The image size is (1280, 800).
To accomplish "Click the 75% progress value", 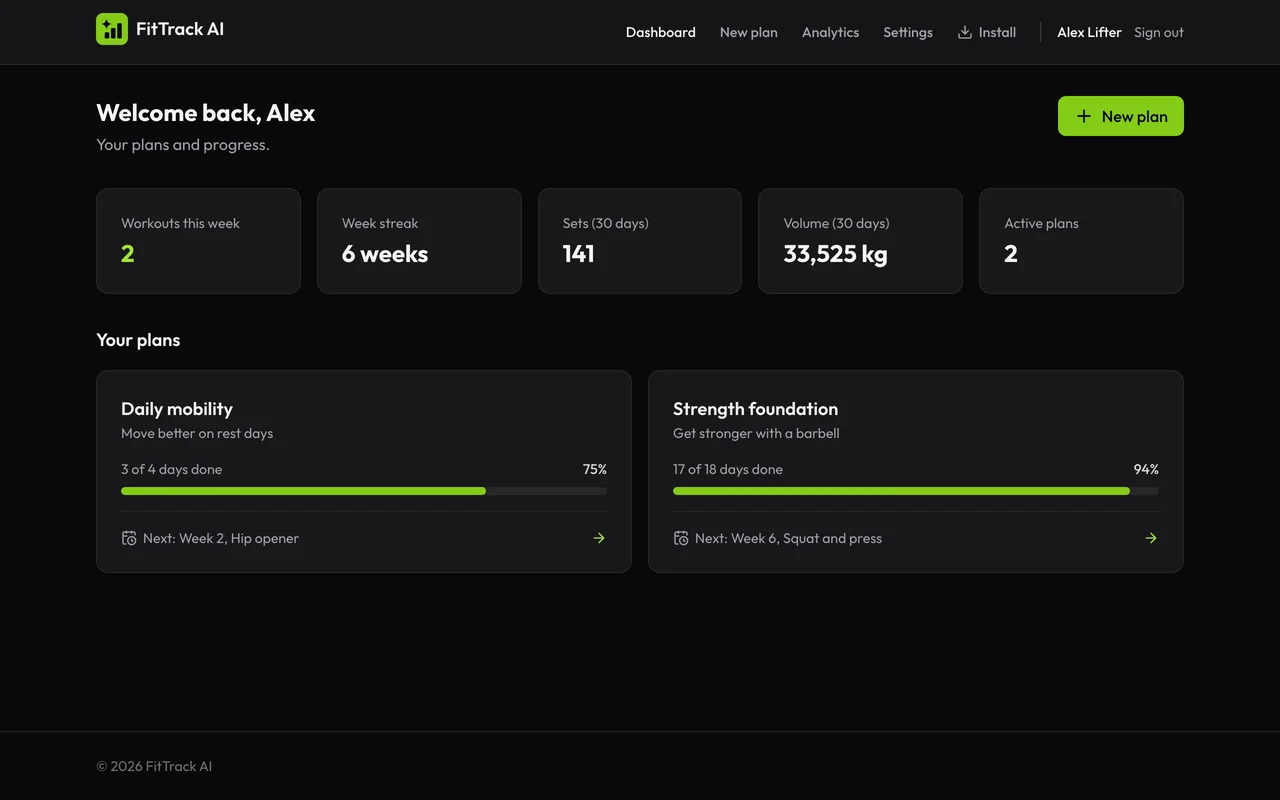I will point(595,469).
